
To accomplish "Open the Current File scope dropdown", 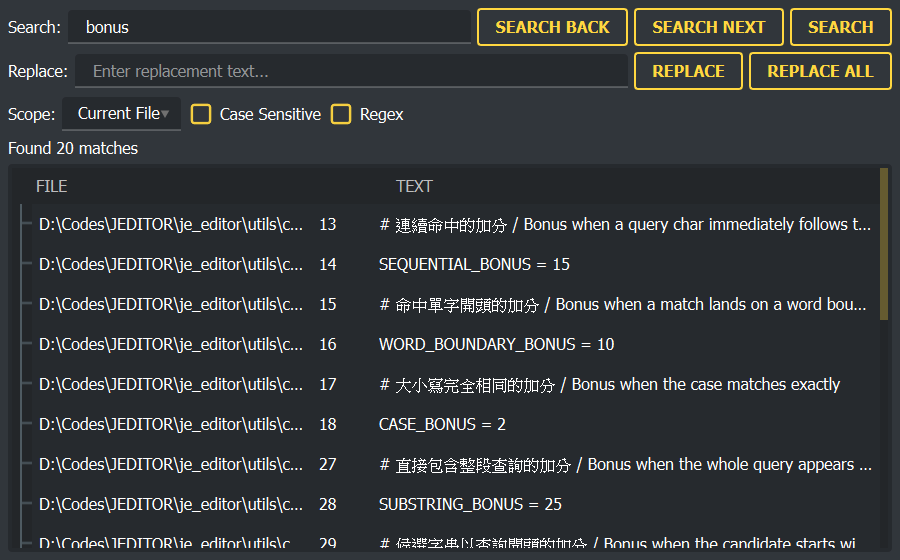I will [x=122, y=114].
